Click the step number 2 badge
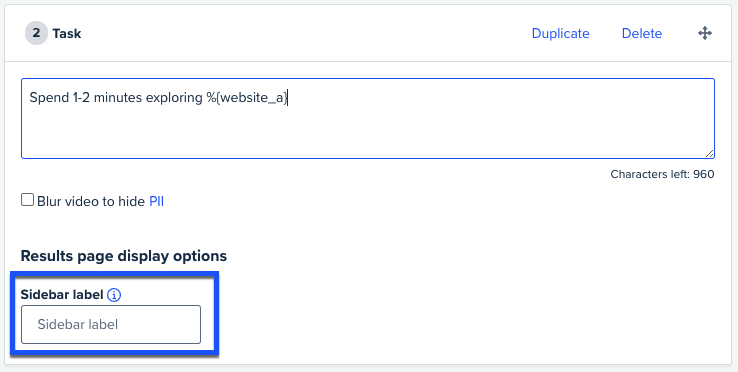Viewport: 738px width, 372px height. click(36, 33)
